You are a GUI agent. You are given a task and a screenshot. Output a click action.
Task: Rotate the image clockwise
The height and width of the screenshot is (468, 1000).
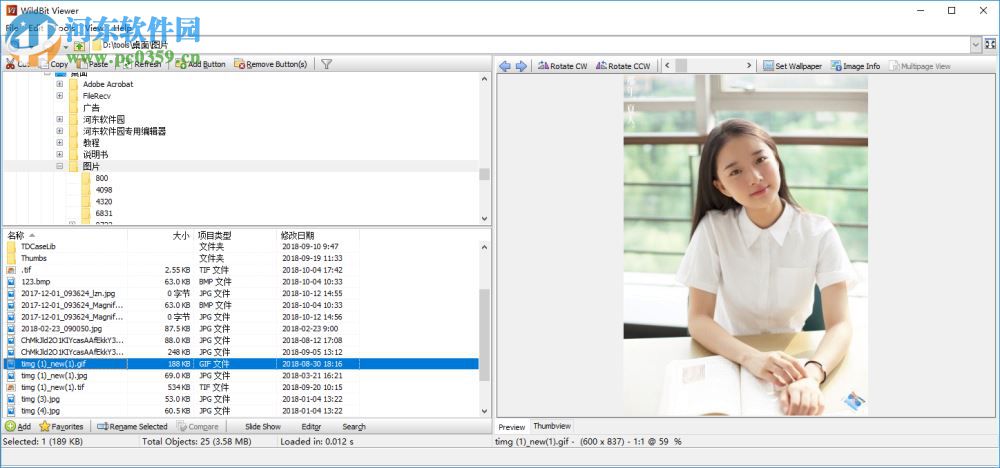562,66
